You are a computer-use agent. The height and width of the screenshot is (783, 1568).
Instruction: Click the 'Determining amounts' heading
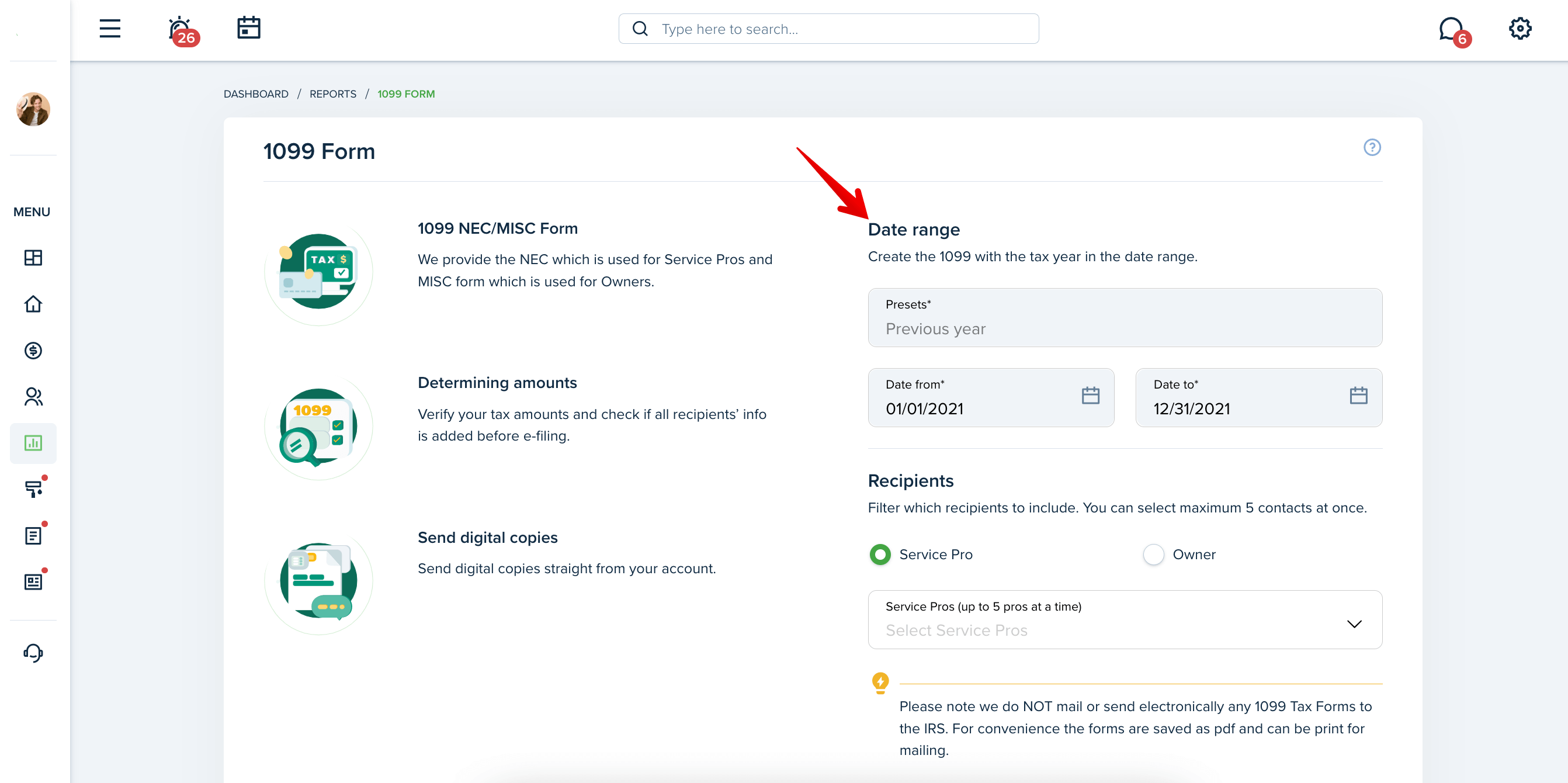[497, 383]
